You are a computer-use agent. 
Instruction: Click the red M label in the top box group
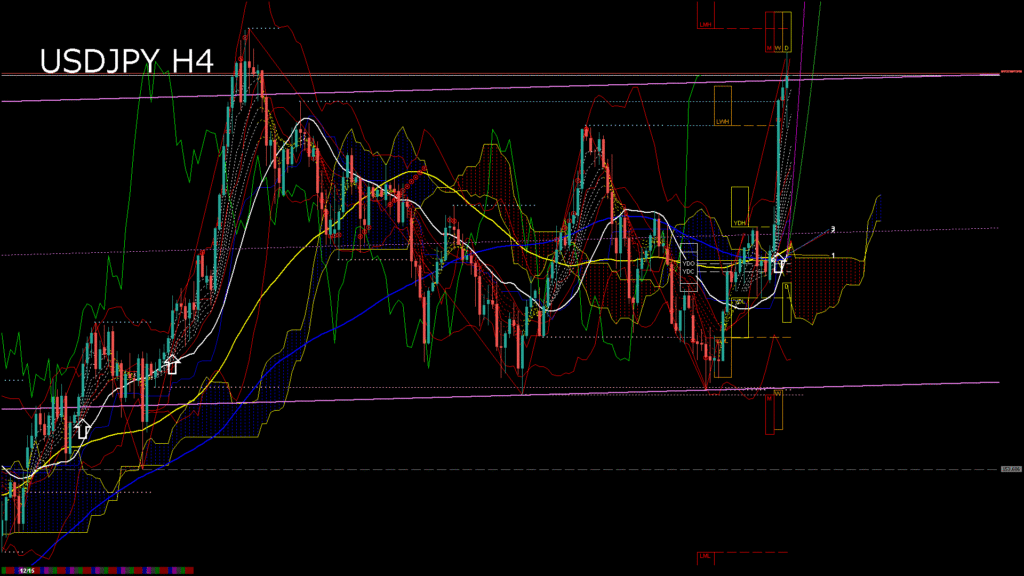pos(769,47)
